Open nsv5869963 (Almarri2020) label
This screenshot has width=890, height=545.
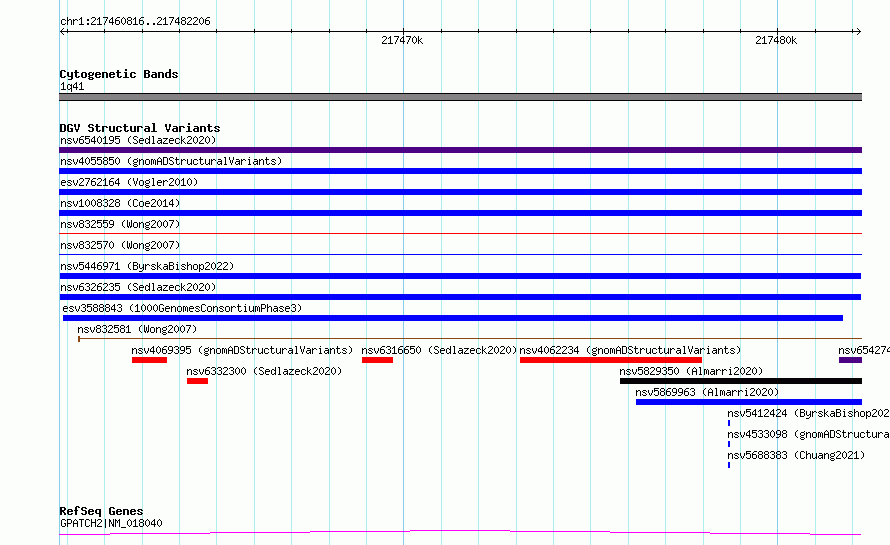coord(707,392)
